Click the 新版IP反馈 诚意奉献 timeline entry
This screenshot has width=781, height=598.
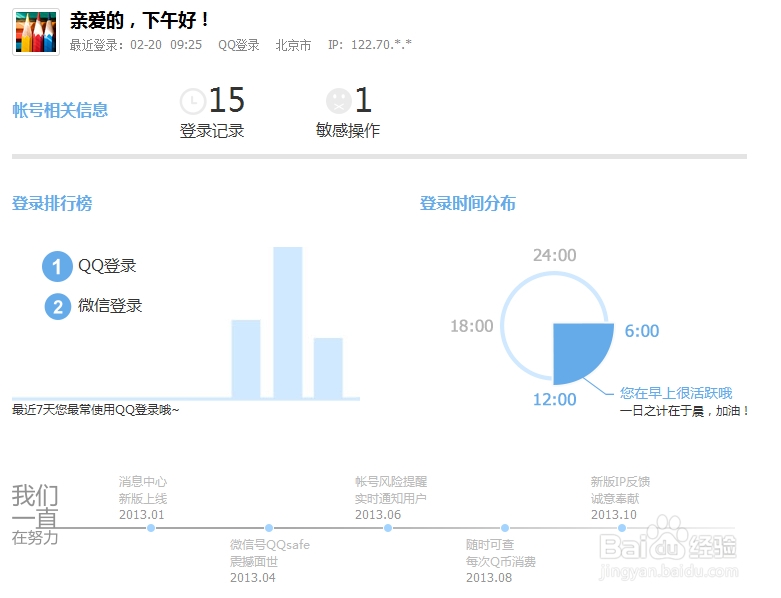[x=620, y=498]
